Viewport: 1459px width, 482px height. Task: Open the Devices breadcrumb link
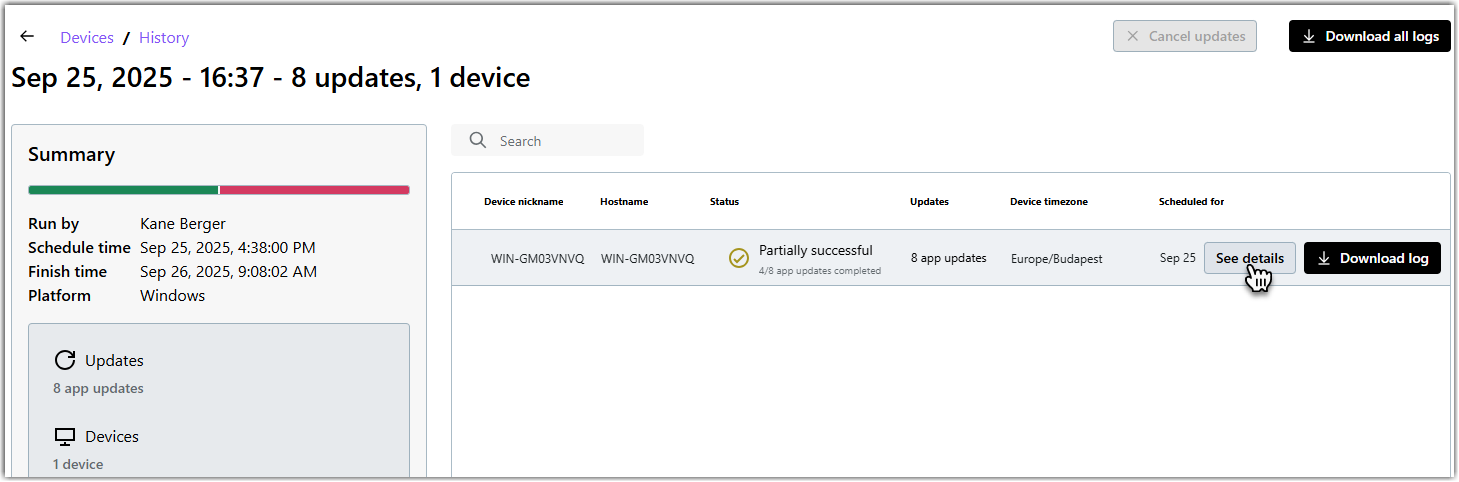(x=87, y=38)
